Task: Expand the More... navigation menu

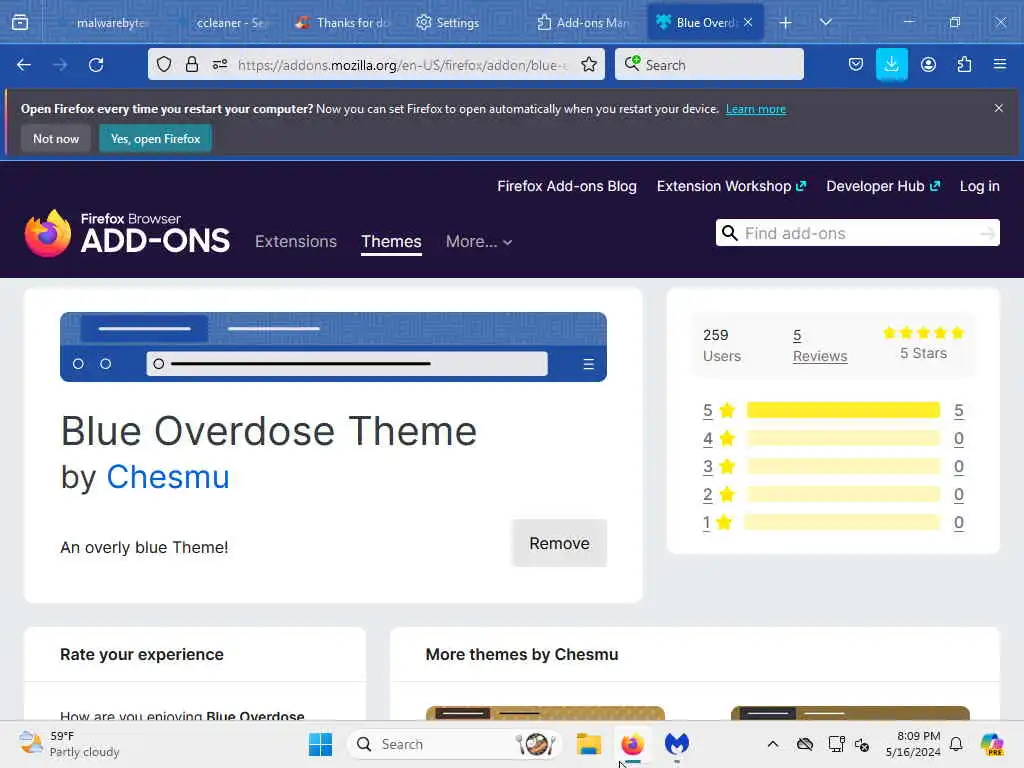Action: pyautogui.click(x=479, y=242)
